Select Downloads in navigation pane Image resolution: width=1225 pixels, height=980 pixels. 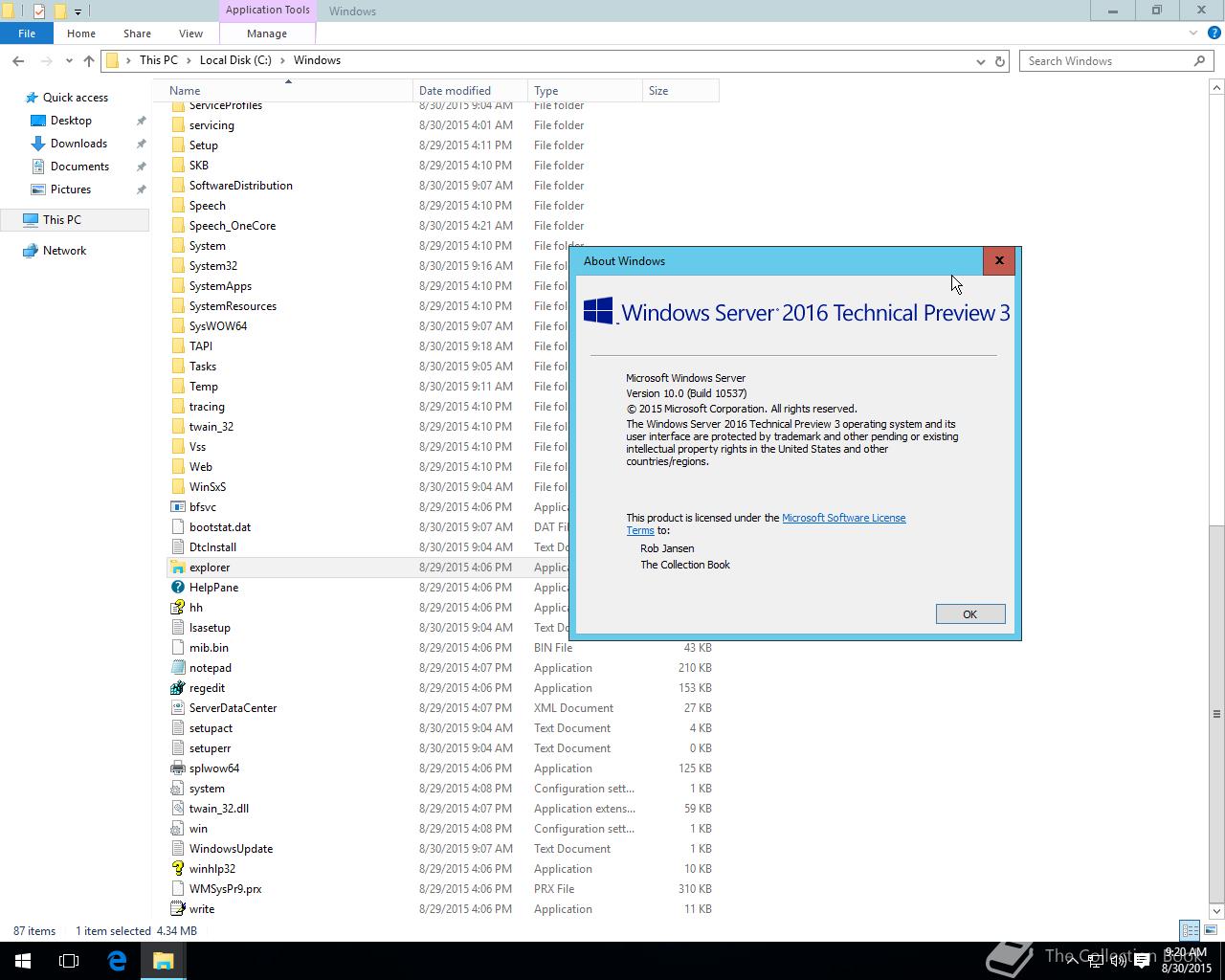click(78, 144)
